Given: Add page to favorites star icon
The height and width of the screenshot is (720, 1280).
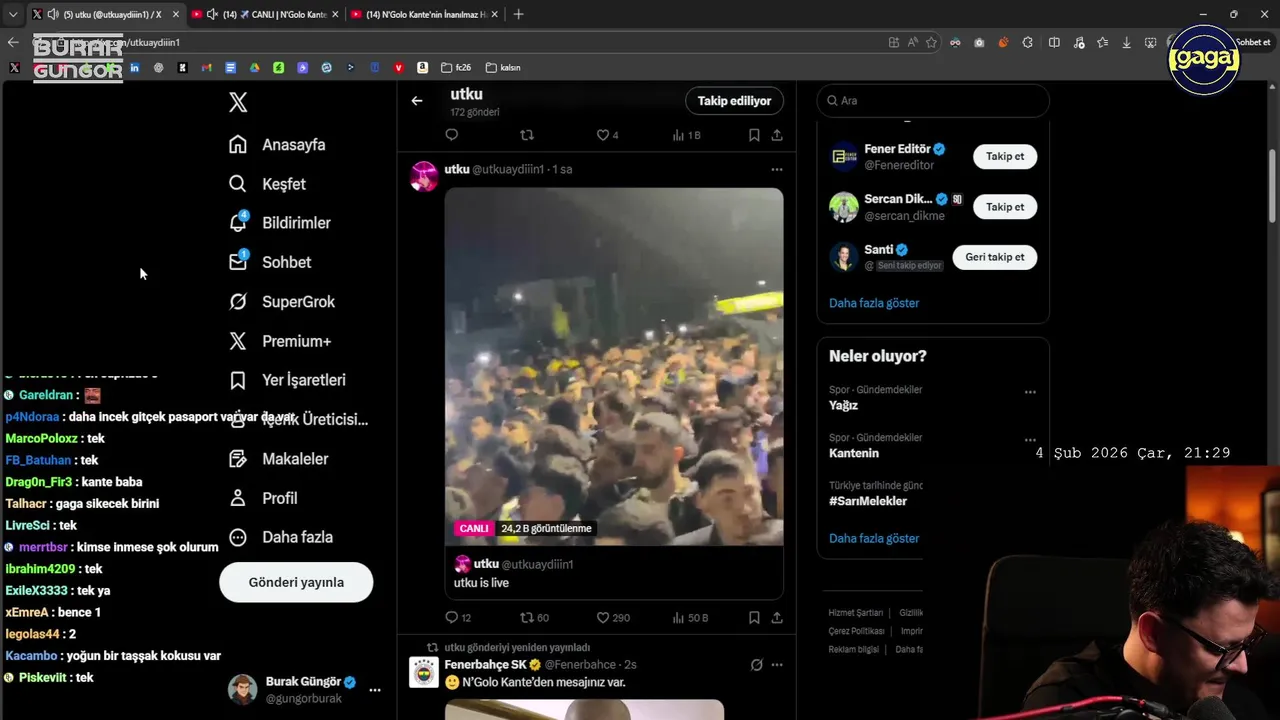Looking at the screenshot, I should pos(931,42).
